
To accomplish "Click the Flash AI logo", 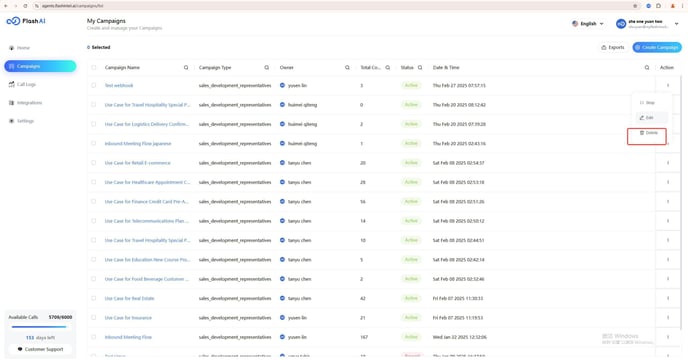I will tap(26, 21).
